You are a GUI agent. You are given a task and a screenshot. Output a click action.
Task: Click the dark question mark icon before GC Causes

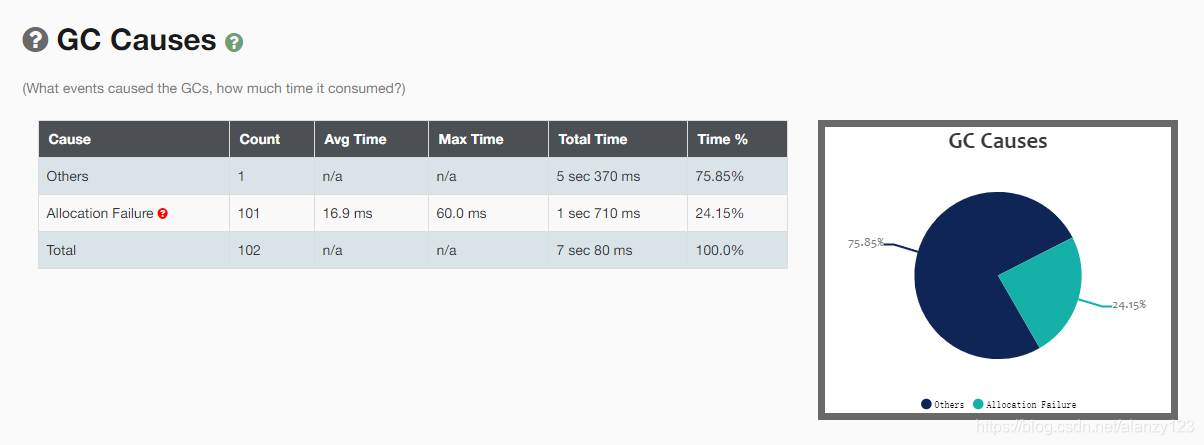pyautogui.click(x=35, y=39)
